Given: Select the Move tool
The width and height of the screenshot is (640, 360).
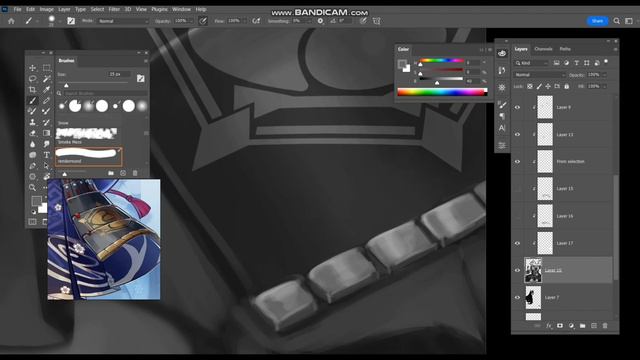Looking at the screenshot, I should [x=33, y=68].
